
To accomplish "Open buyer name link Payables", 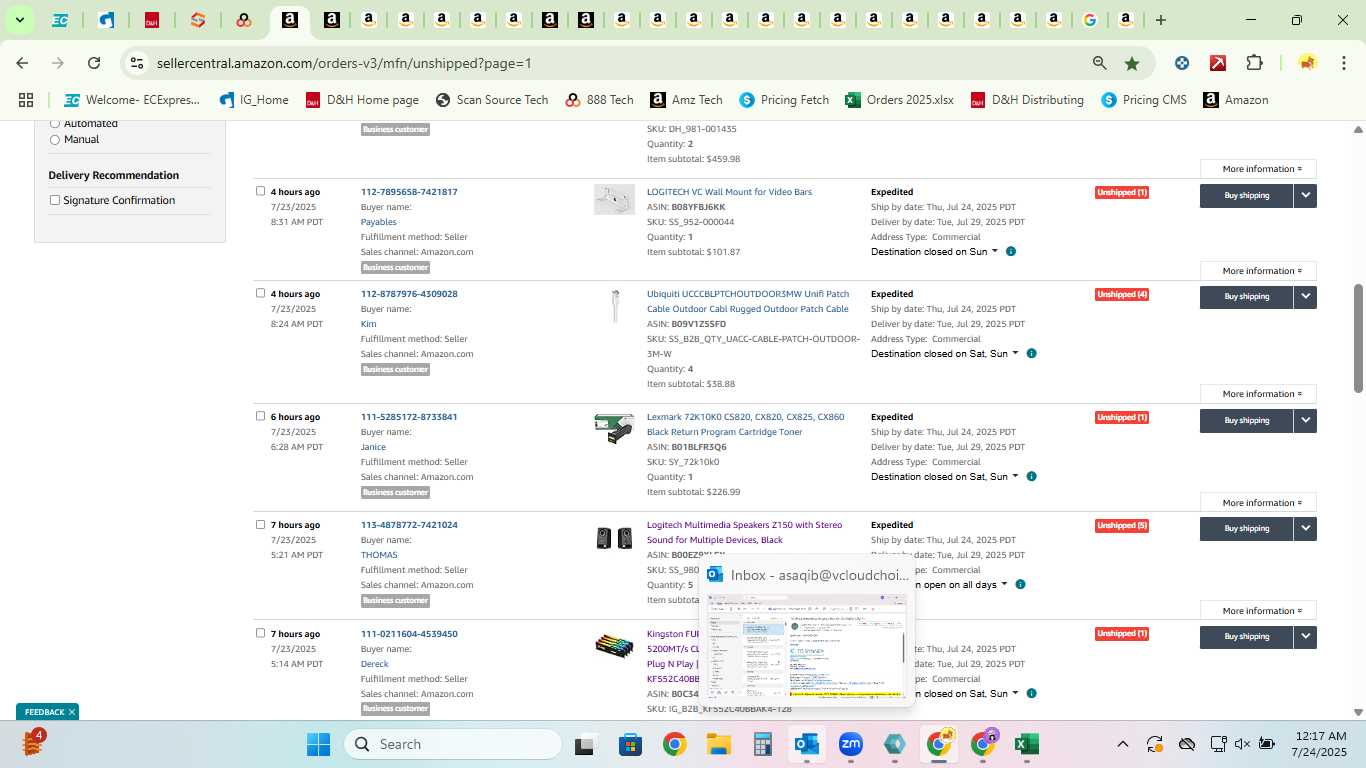I will click(x=379, y=222).
